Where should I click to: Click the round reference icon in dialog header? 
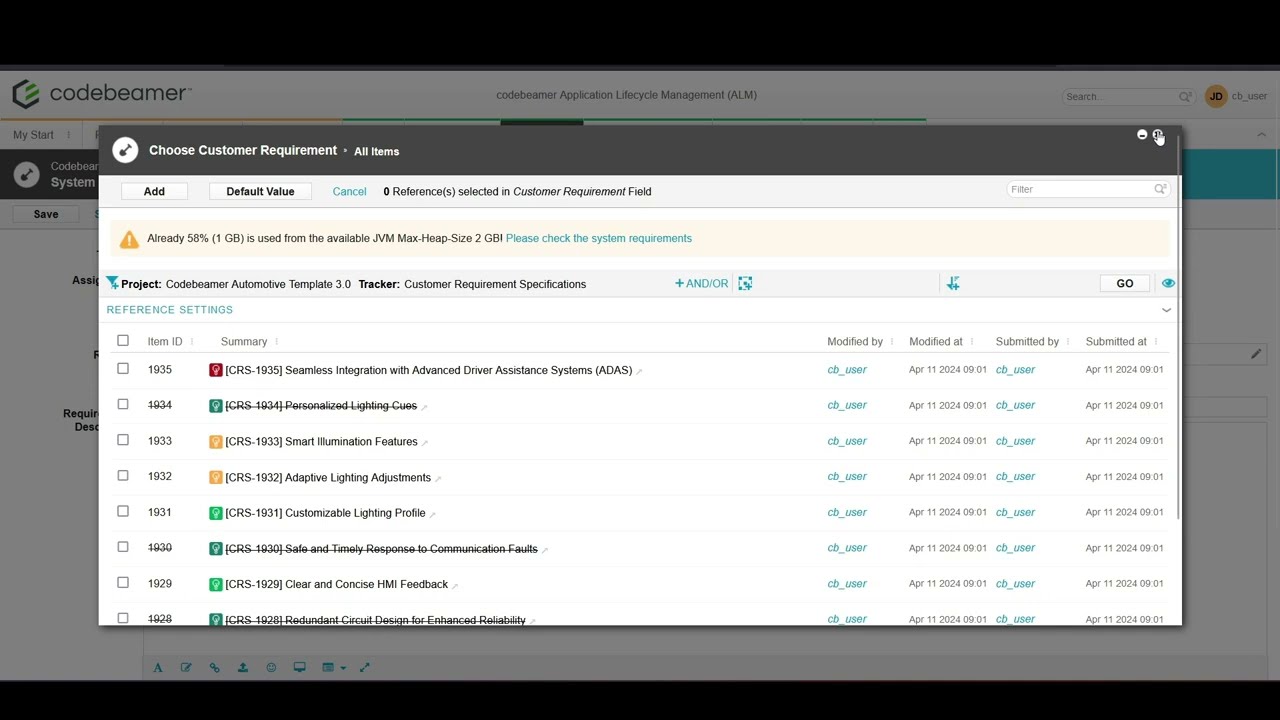click(125, 150)
